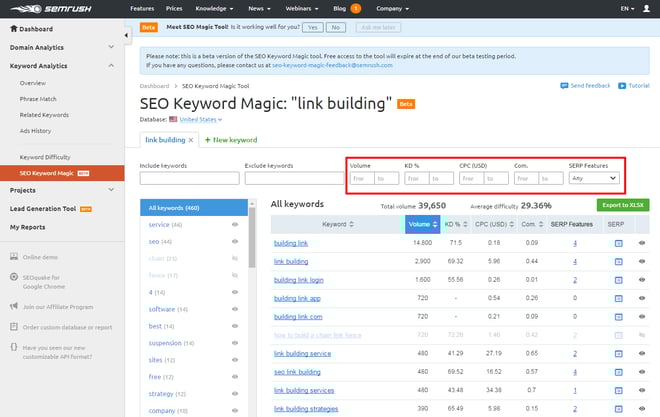Click the customizable API format braces icon

[14, 347]
